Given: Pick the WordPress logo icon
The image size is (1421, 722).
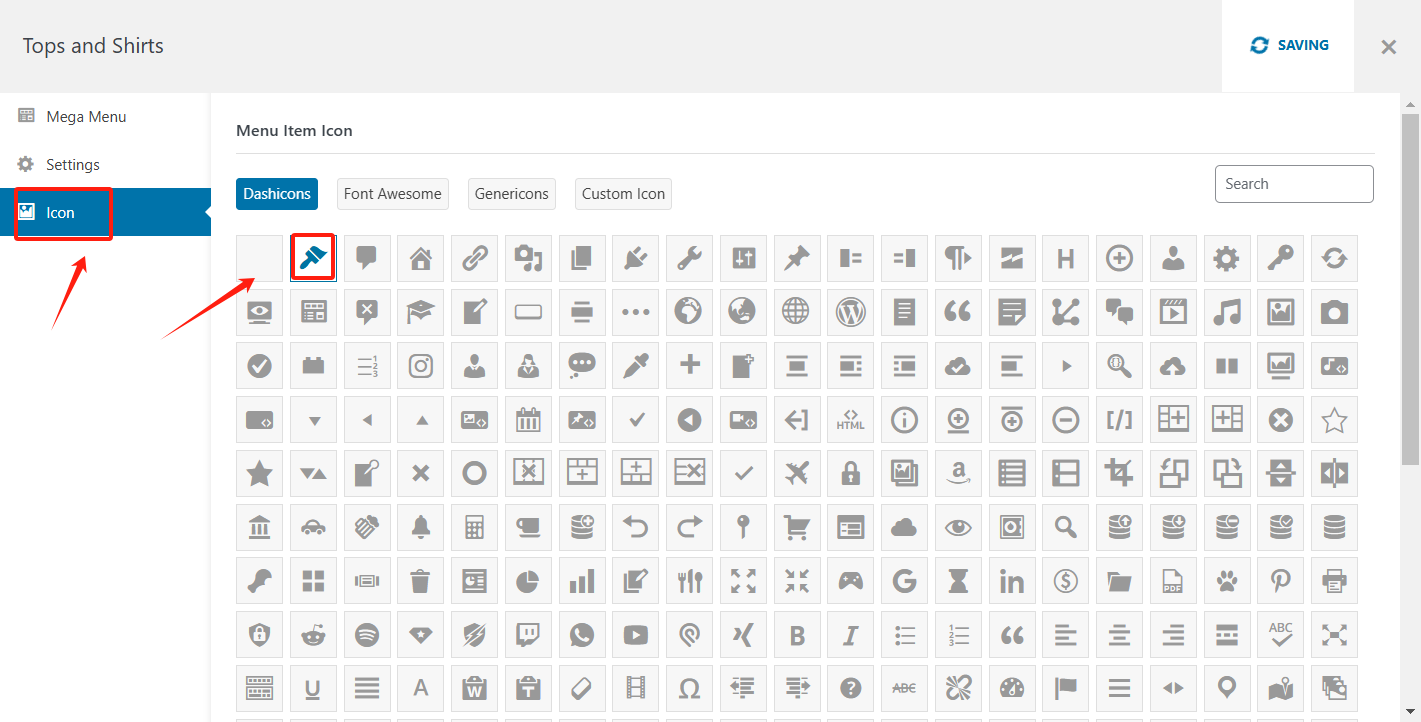Looking at the screenshot, I should click(850, 312).
